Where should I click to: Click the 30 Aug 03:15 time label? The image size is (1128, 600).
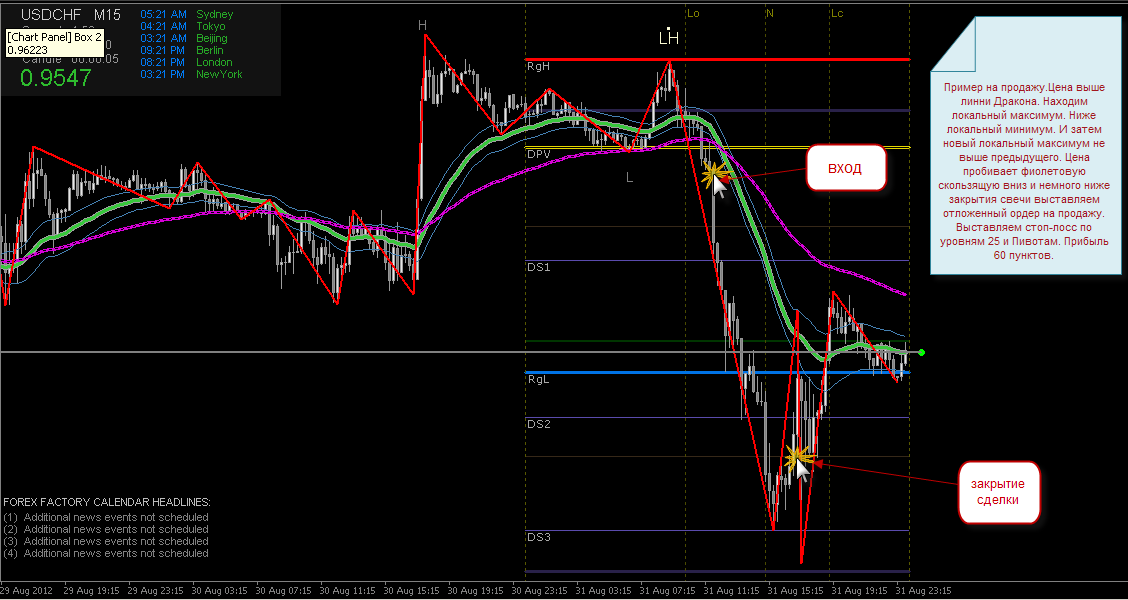[x=219, y=591]
